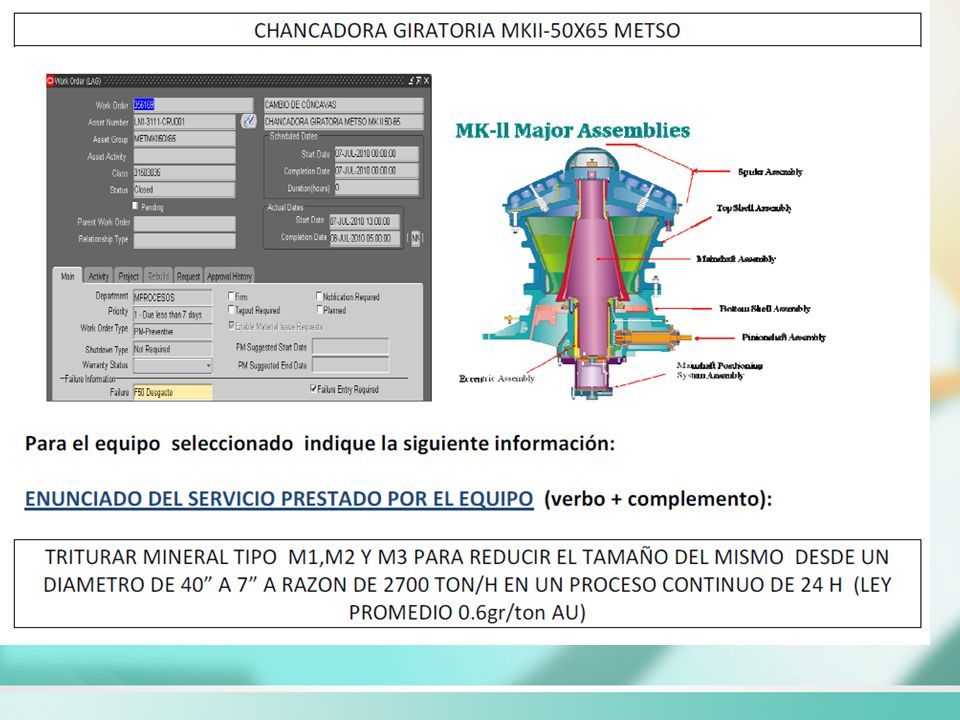Tick the Notification Required checkbox
The image size is (960, 720).
[319, 296]
